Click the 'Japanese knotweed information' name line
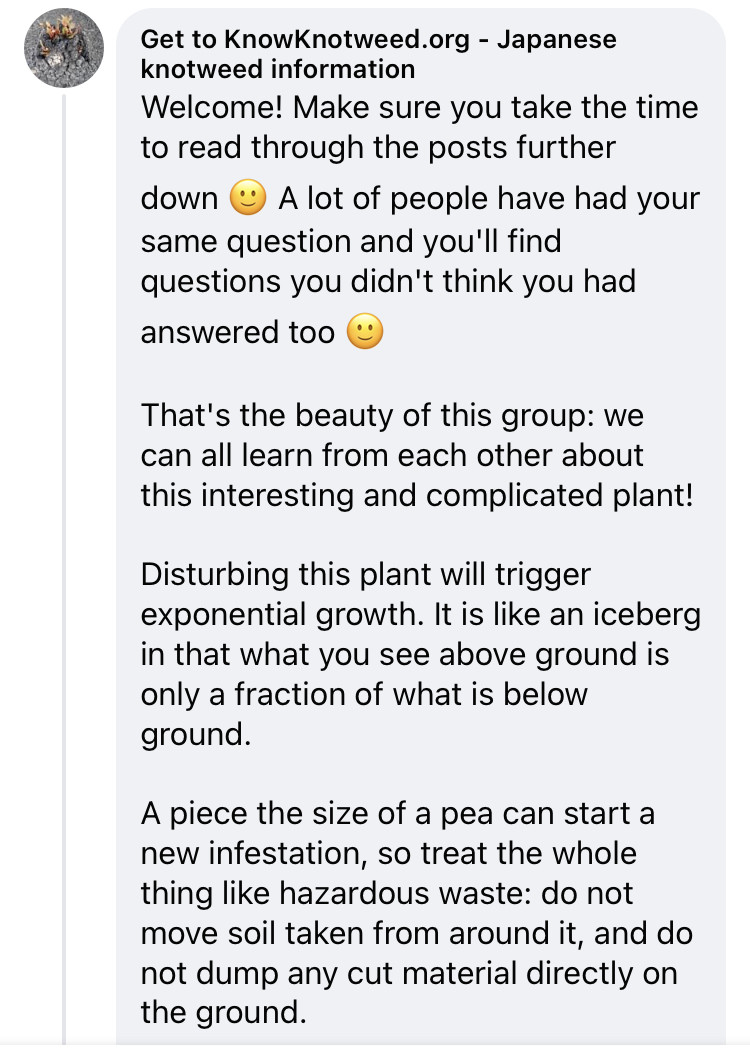Image resolution: width=750 pixels, height=1050 pixels. (277, 69)
